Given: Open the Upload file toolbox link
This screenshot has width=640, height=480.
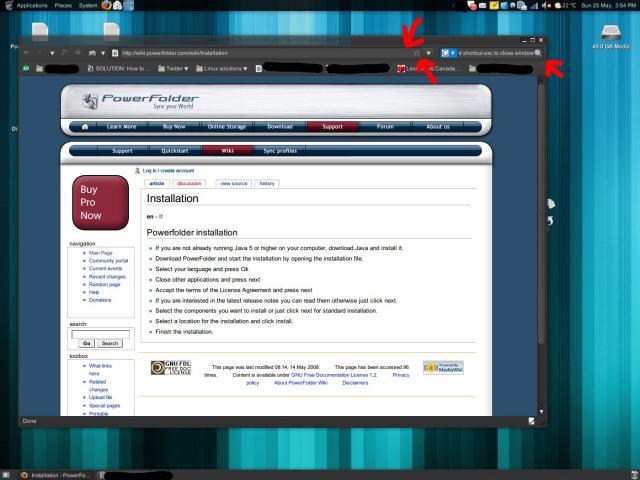Looking at the screenshot, I should [100, 398].
